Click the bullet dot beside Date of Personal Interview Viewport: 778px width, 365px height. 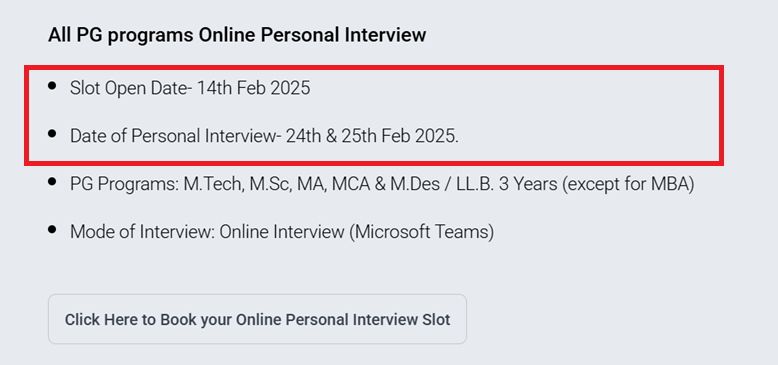[x=52, y=133]
